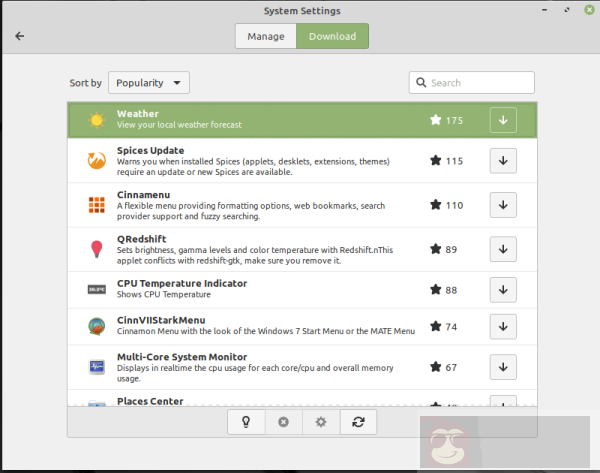Click the Spices Update applet icon
The height and width of the screenshot is (473, 600).
point(97,160)
